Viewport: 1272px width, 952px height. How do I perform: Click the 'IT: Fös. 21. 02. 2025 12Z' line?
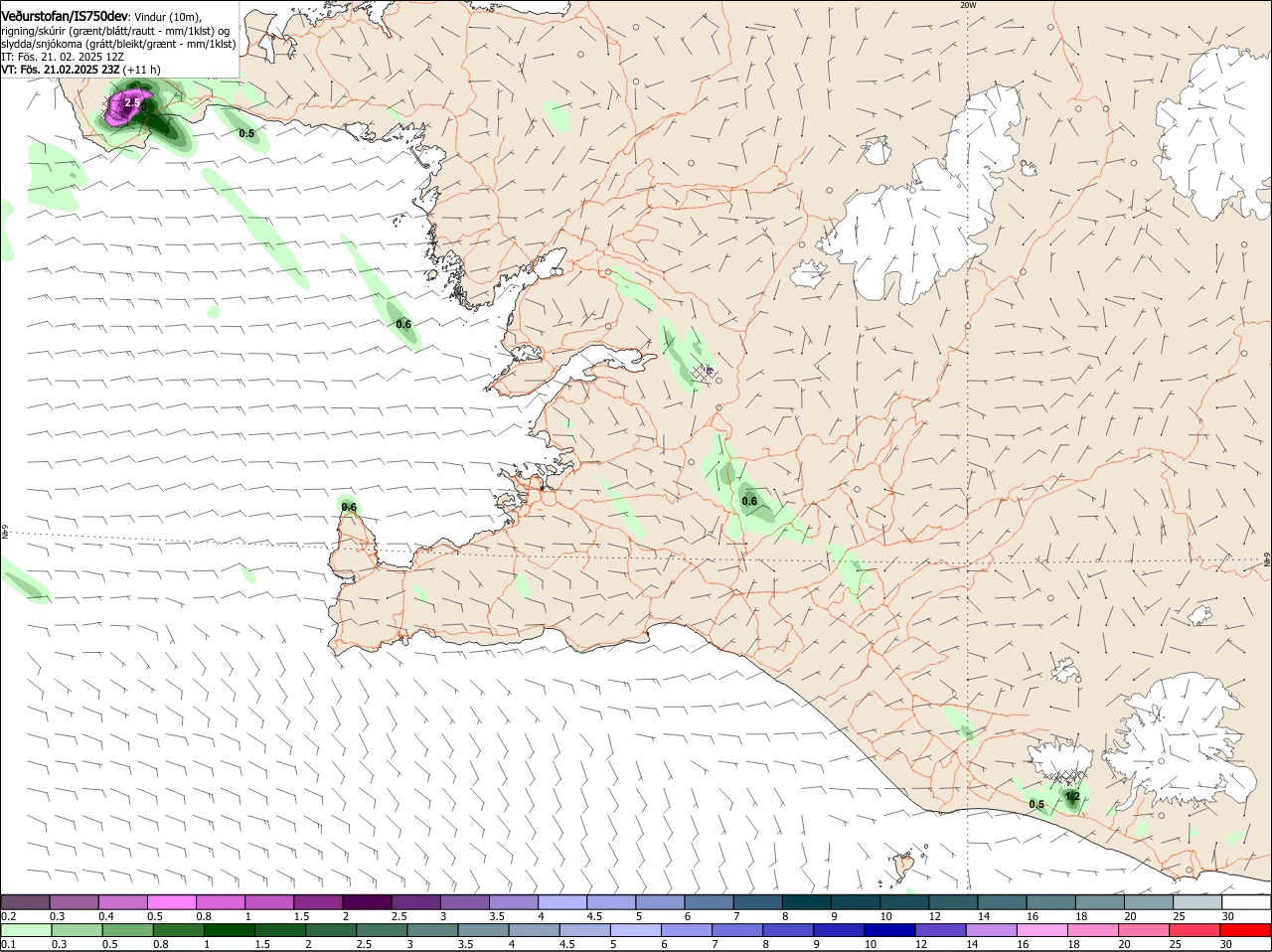(x=63, y=57)
